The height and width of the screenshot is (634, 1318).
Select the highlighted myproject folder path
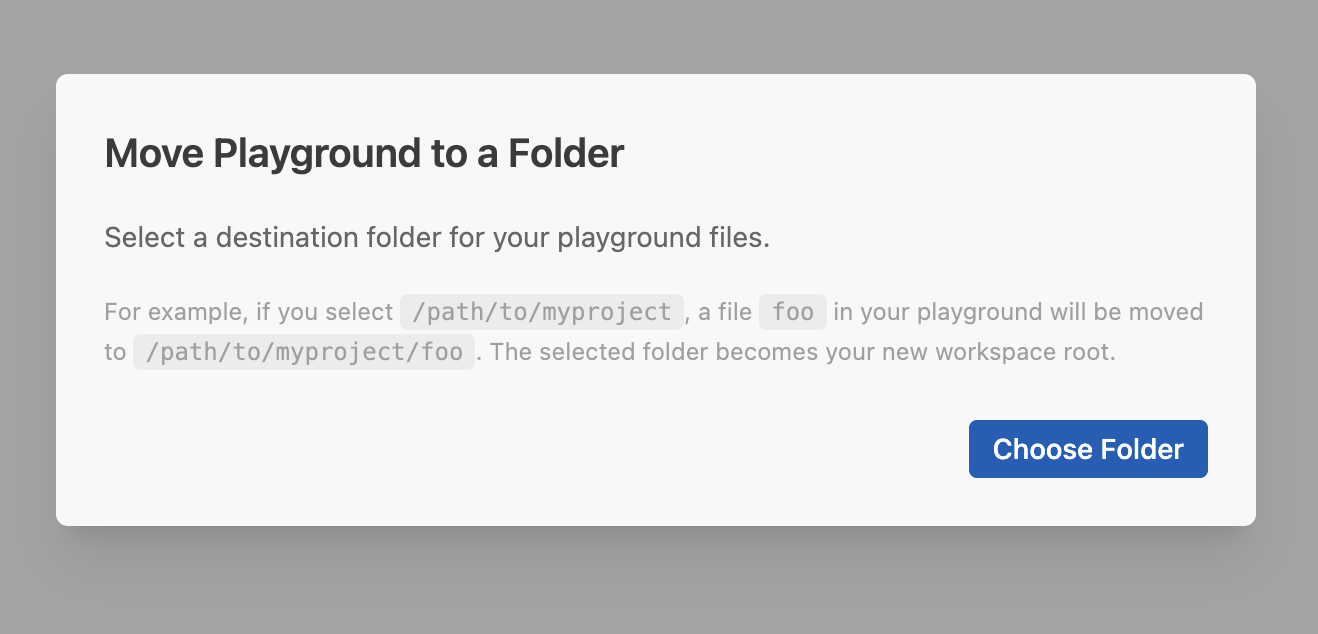pos(541,312)
